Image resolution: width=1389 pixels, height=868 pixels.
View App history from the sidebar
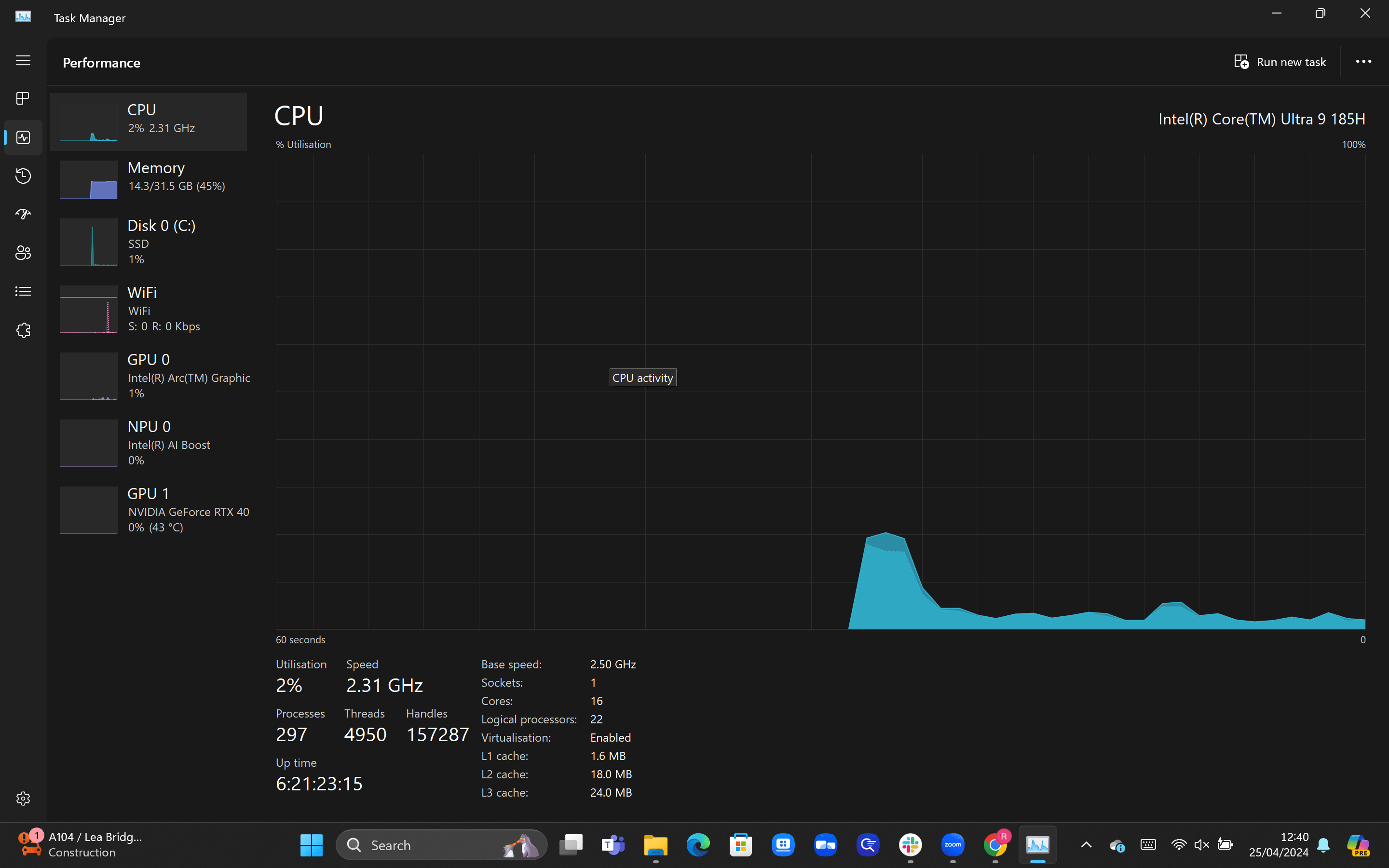pyautogui.click(x=23, y=176)
